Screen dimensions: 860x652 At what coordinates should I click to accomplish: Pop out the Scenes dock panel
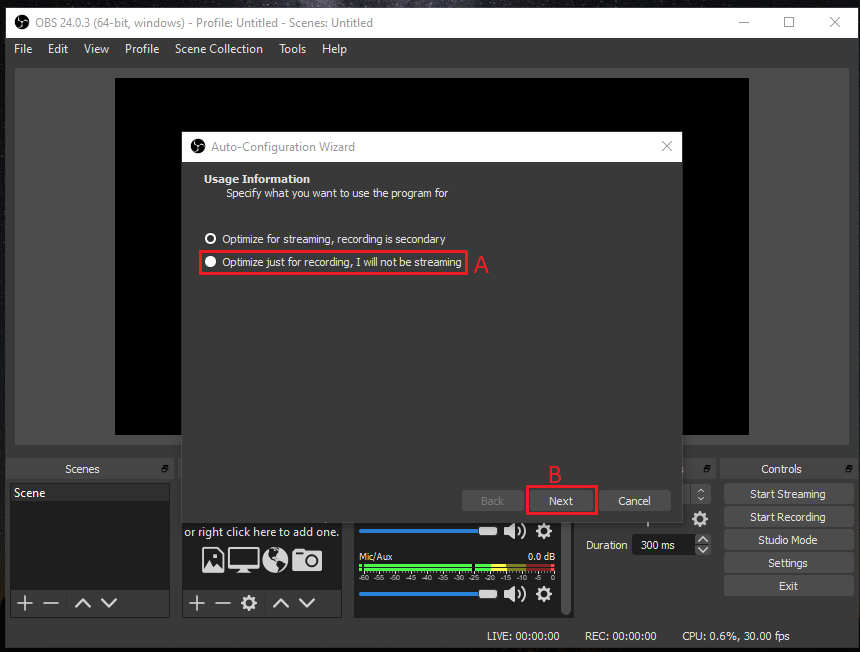click(164, 469)
